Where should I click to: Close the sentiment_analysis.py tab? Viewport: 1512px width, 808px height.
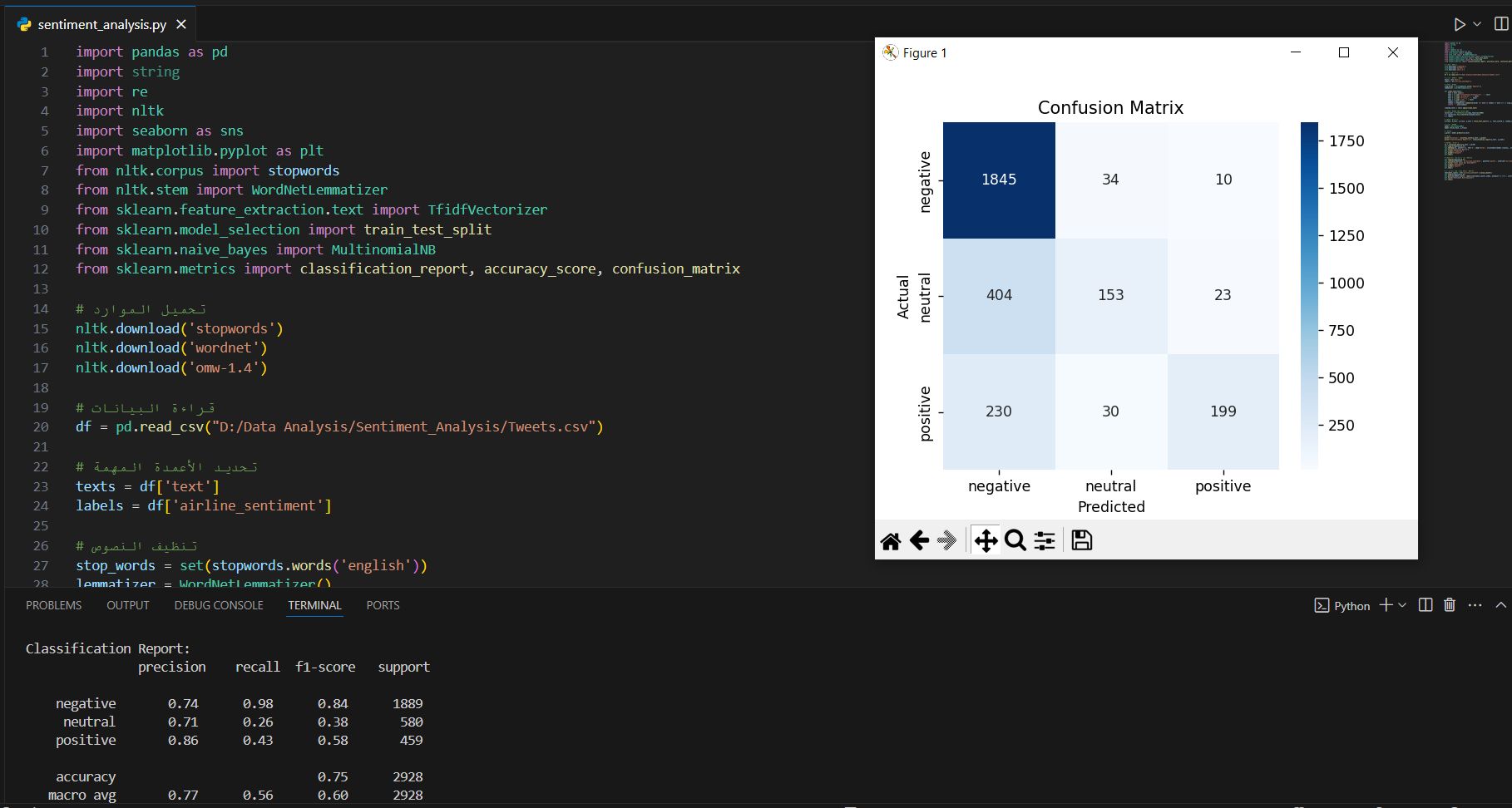click(181, 24)
